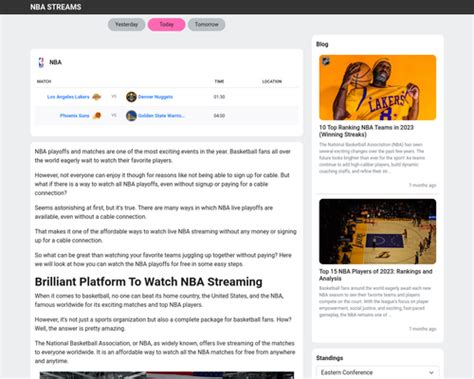Click the 04:00 match time
The image size is (474, 379).
coord(219,116)
